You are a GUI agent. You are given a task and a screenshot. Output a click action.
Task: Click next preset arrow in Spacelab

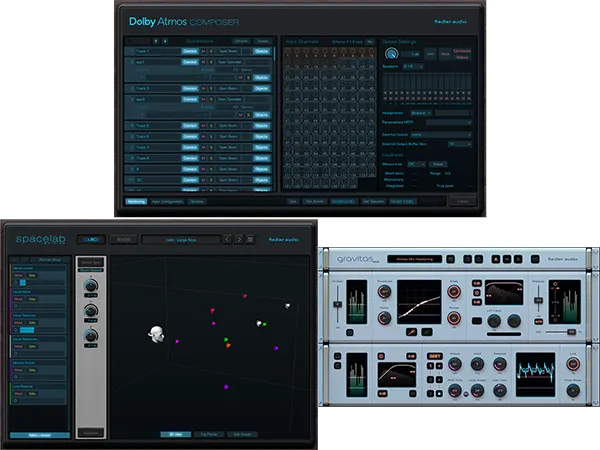239,240
